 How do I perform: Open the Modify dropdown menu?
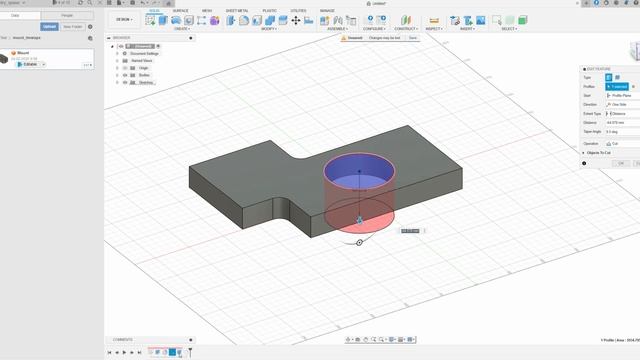(x=269, y=29)
